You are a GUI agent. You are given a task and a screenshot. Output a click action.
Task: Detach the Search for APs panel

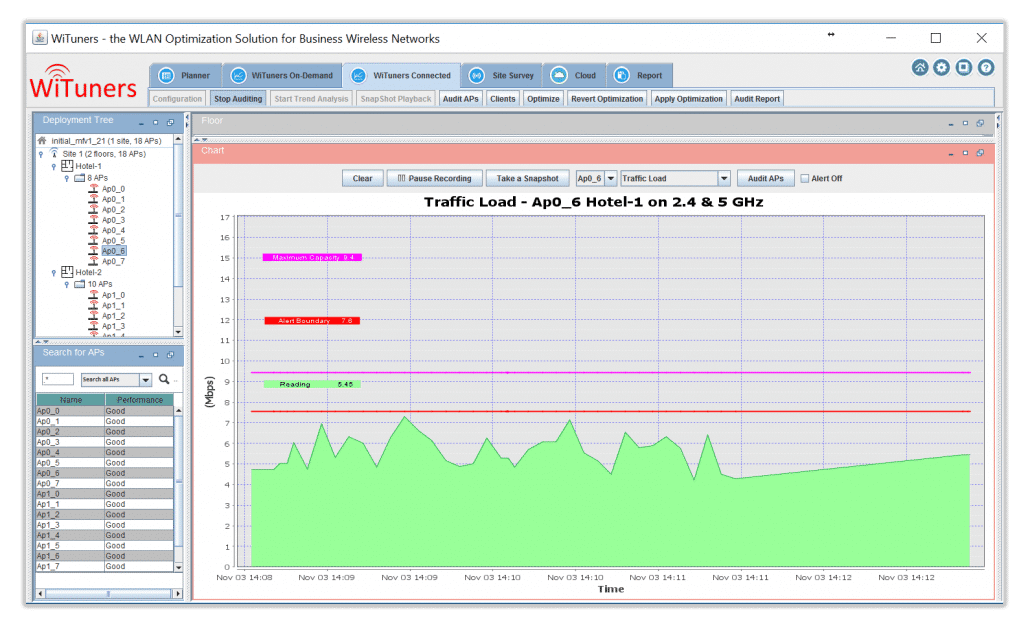point(170,355)
